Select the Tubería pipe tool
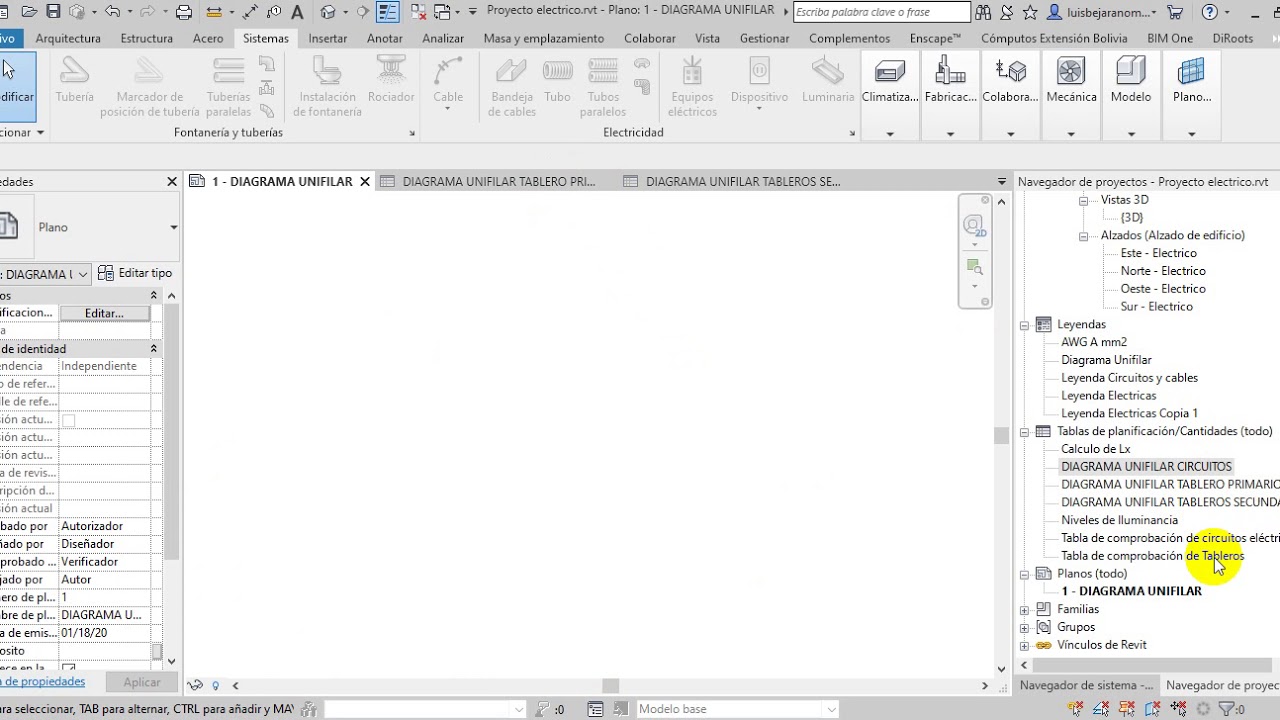The image size is (1280, 720). click(x=74, y=80)
